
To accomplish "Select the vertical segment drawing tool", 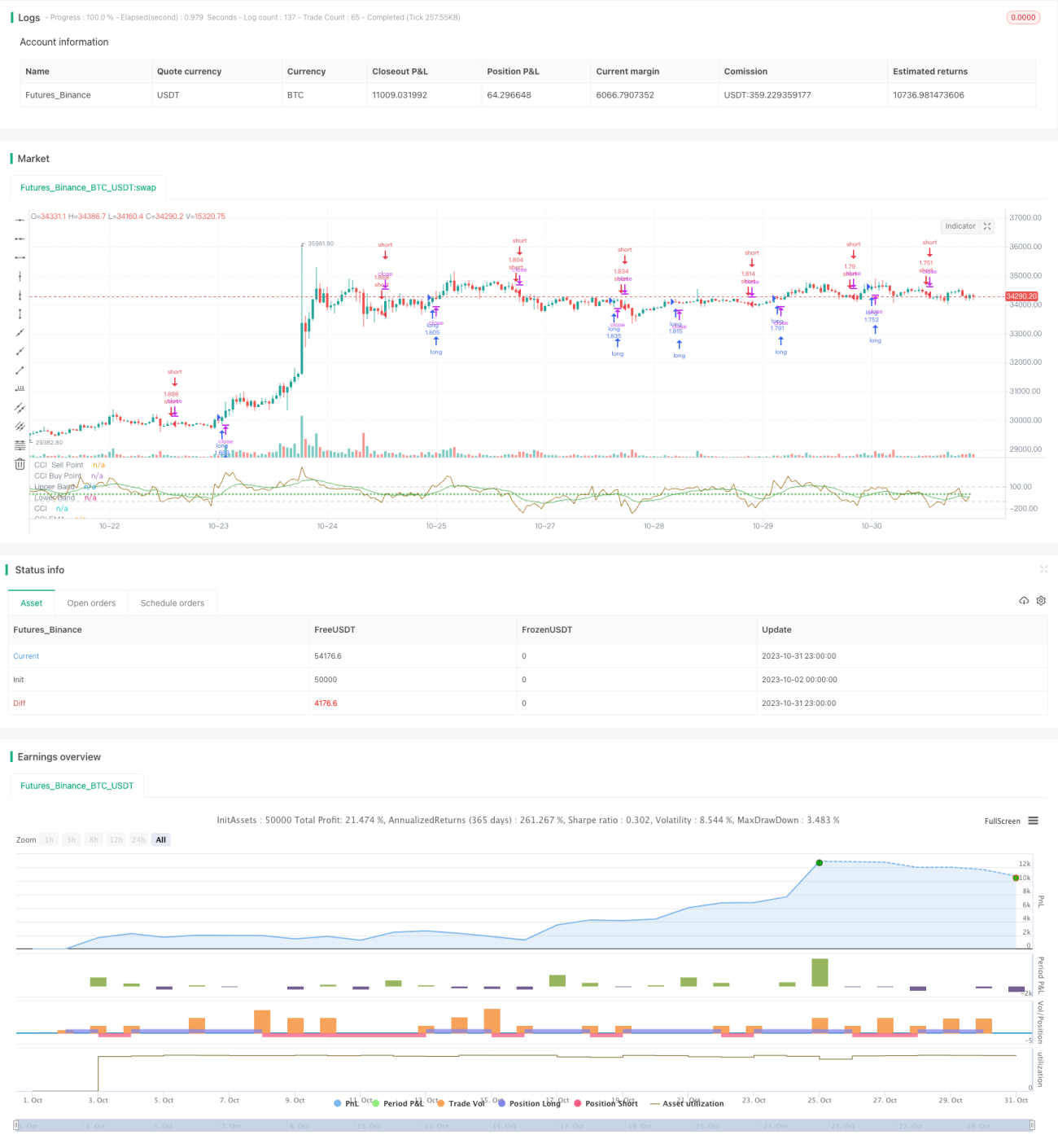I will coord(20,313).
